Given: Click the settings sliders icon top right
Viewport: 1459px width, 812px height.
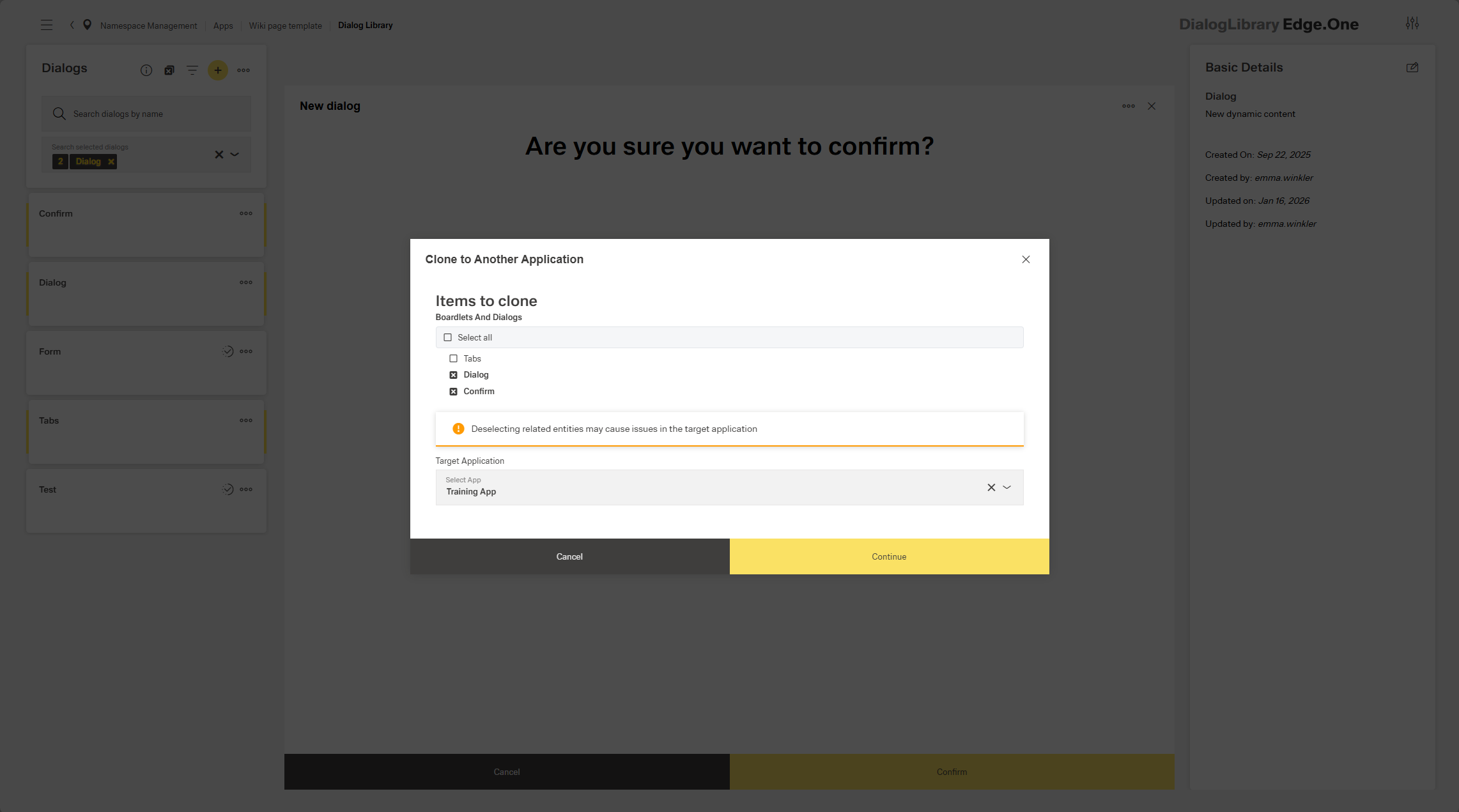Looking at the screenshot, I should click(x=1412, y=24).
